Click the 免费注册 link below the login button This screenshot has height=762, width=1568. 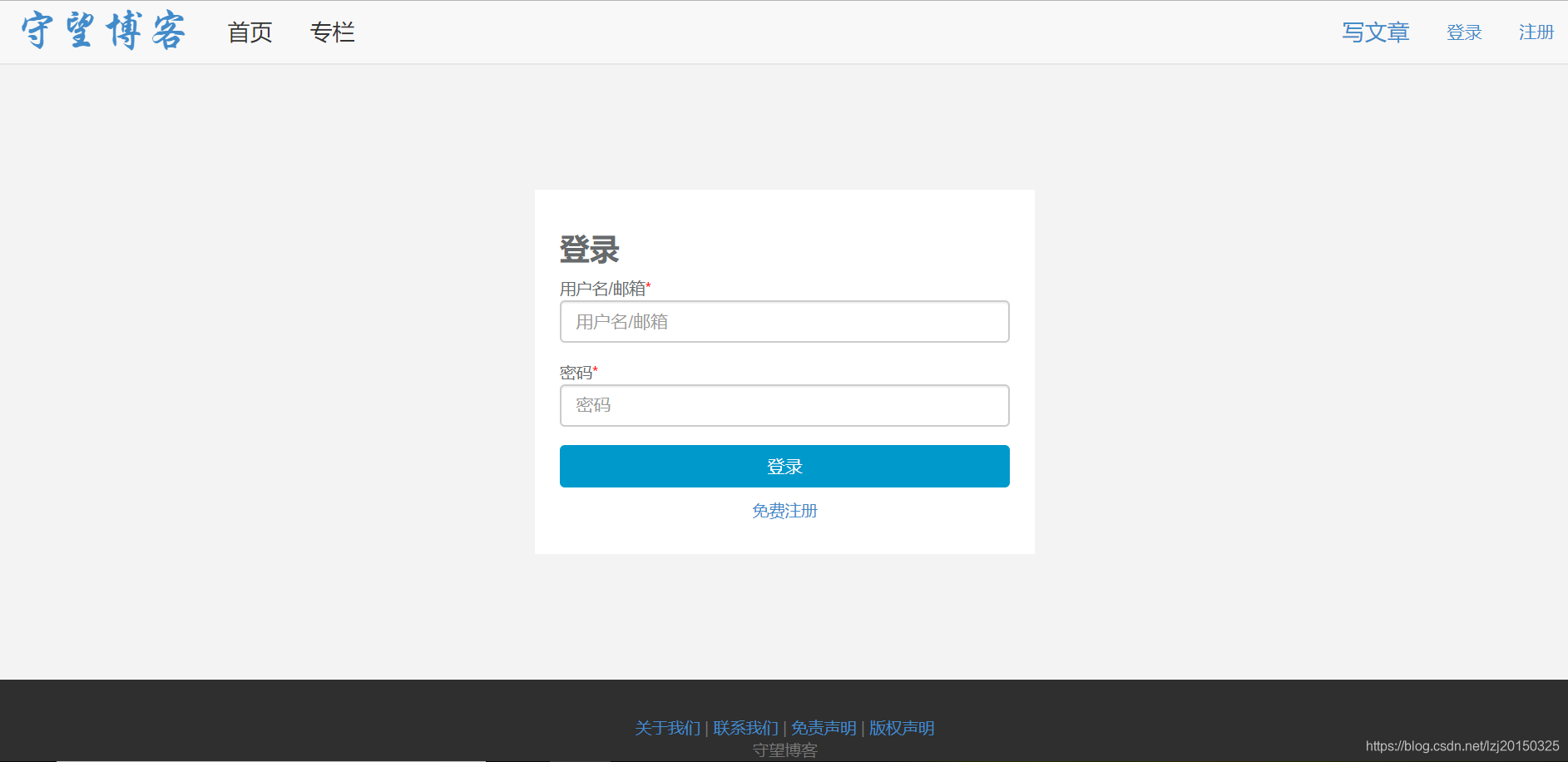click(784, 511)
